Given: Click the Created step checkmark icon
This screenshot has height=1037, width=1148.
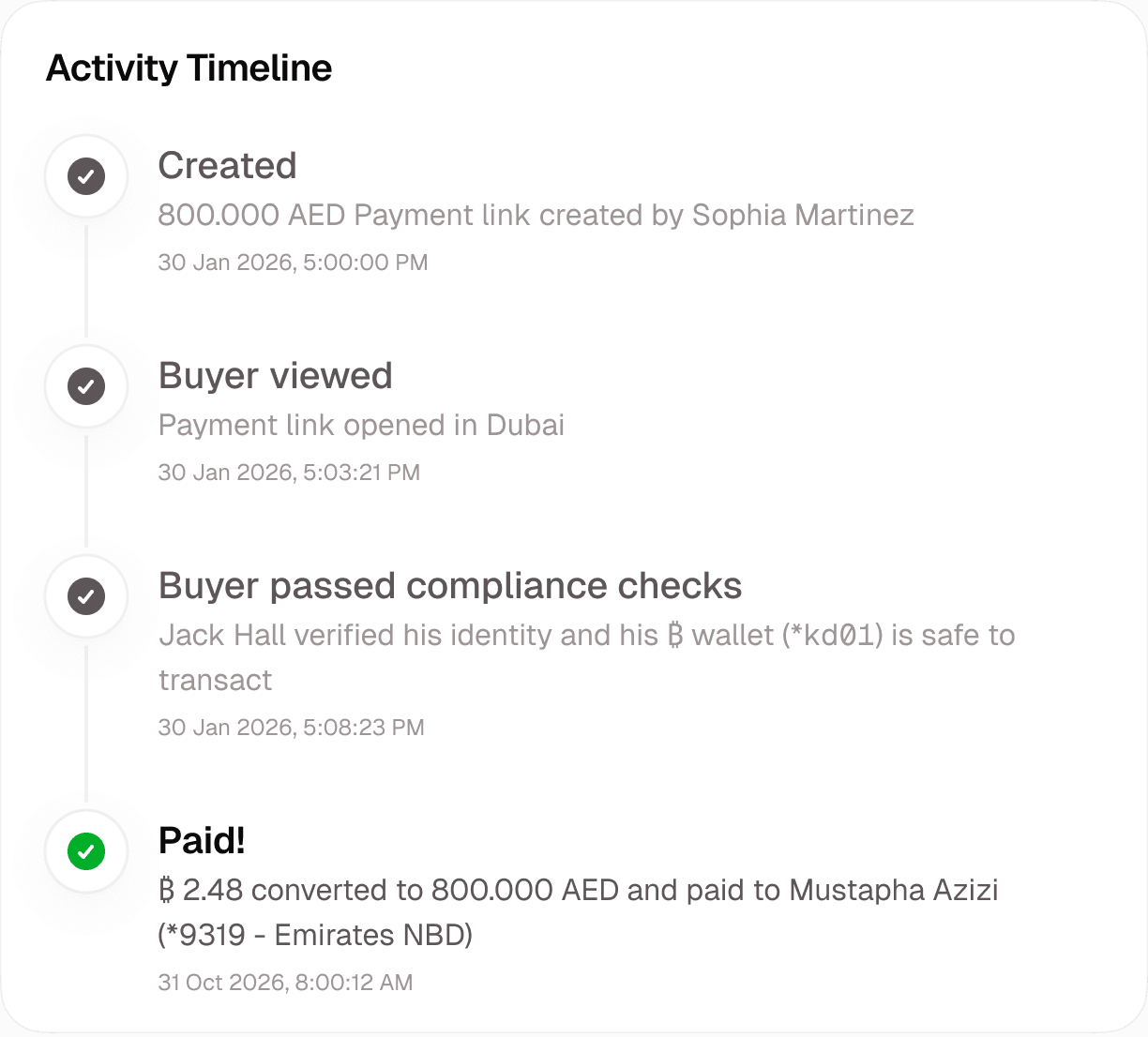Looking at the screenshot, I should [x=86, y=176].
